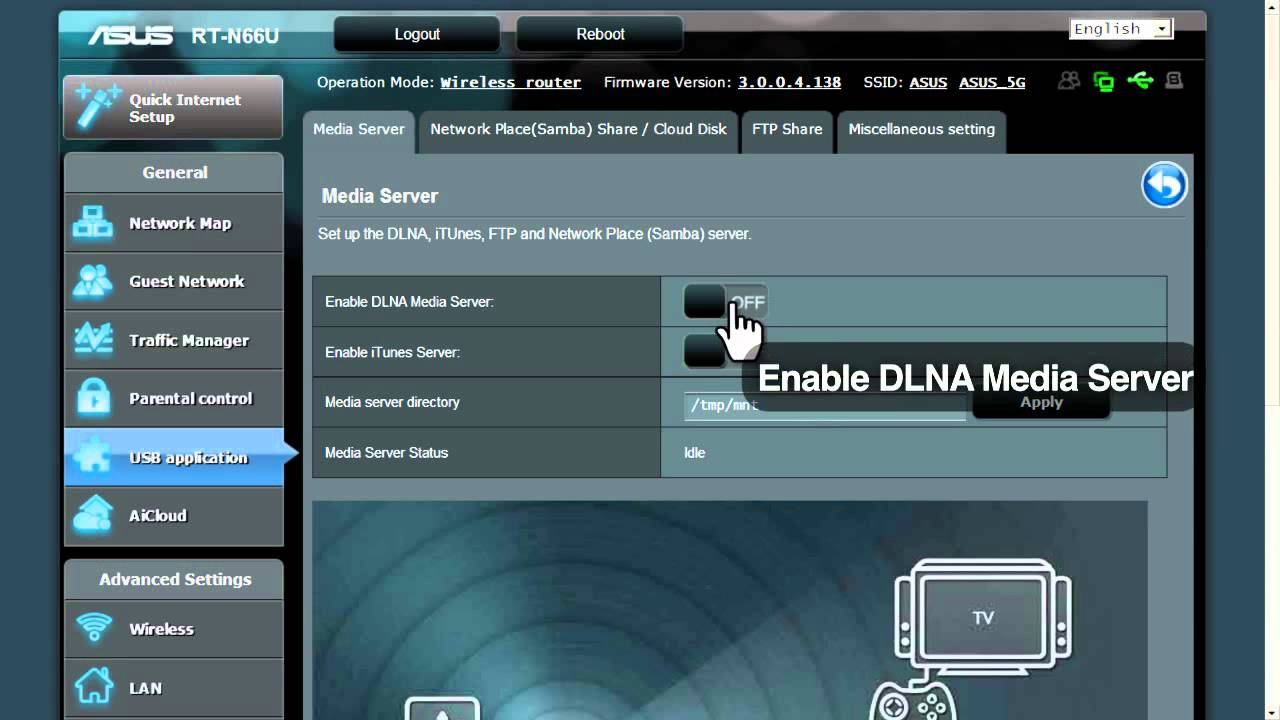Click the Reboot button
Screen dimensions: 1280x720
click(600, 34)
